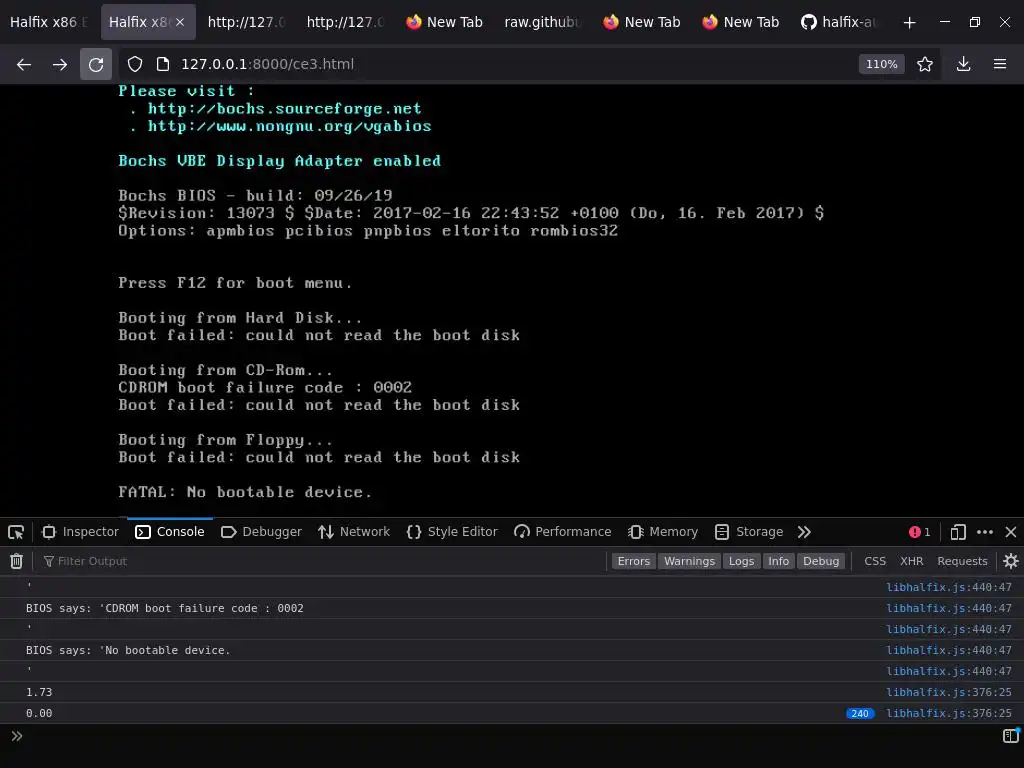Click the 240 repeat count badge
This screenshot has height=768, width=1024.
point(859,713)
